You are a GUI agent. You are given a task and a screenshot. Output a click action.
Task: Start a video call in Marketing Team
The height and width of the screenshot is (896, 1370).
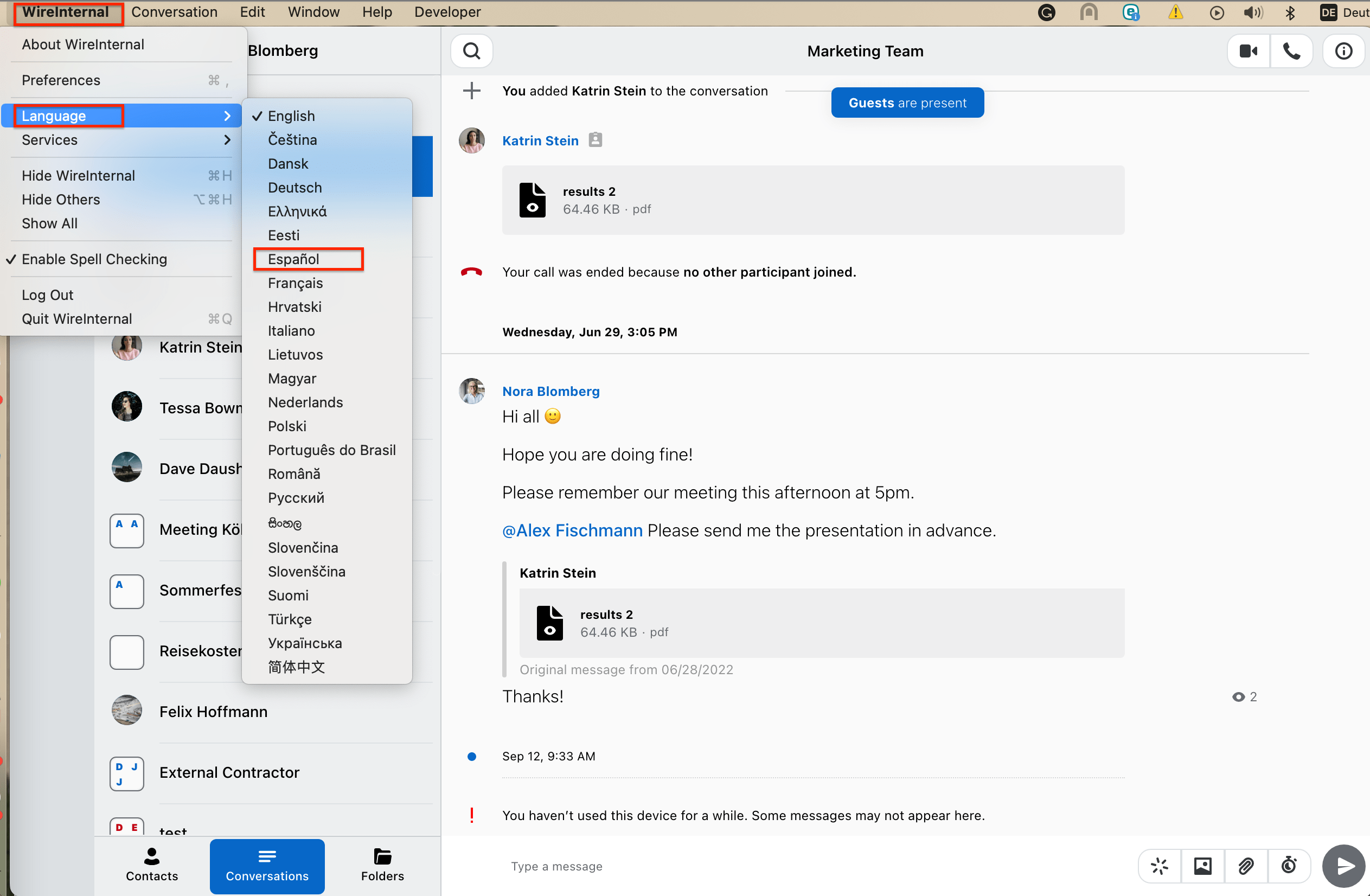[x=1248, y=51]
